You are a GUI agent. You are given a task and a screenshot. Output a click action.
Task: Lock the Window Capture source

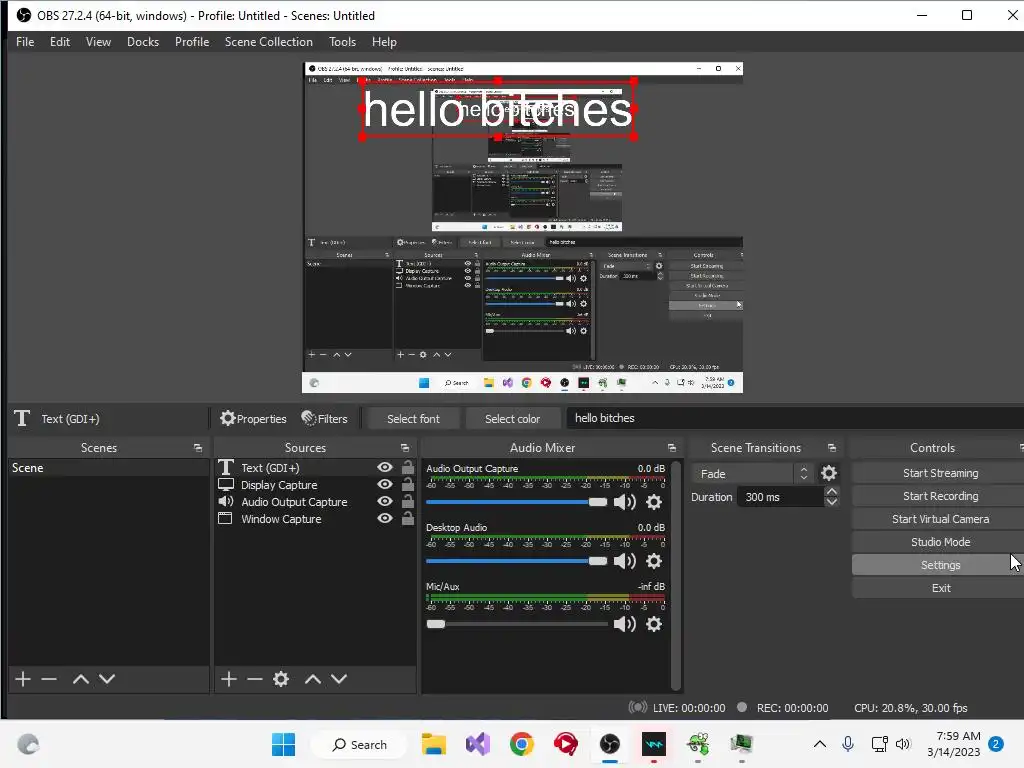tap(408, 518)
